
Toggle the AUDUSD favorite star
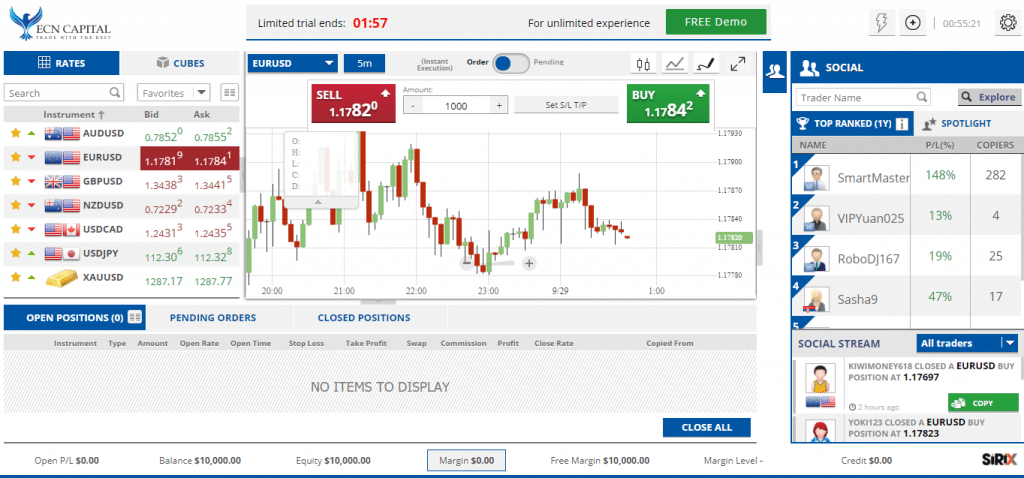click(16, 133)
